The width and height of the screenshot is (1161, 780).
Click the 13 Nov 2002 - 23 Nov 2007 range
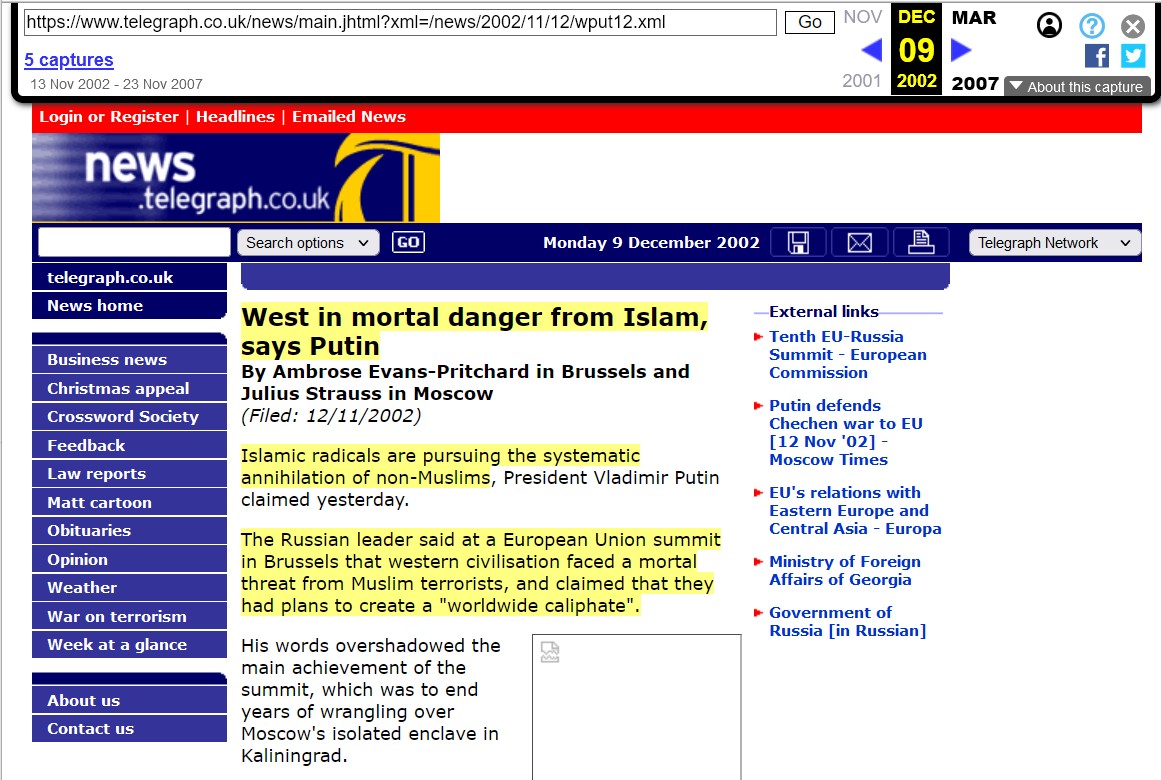[116, 84]
